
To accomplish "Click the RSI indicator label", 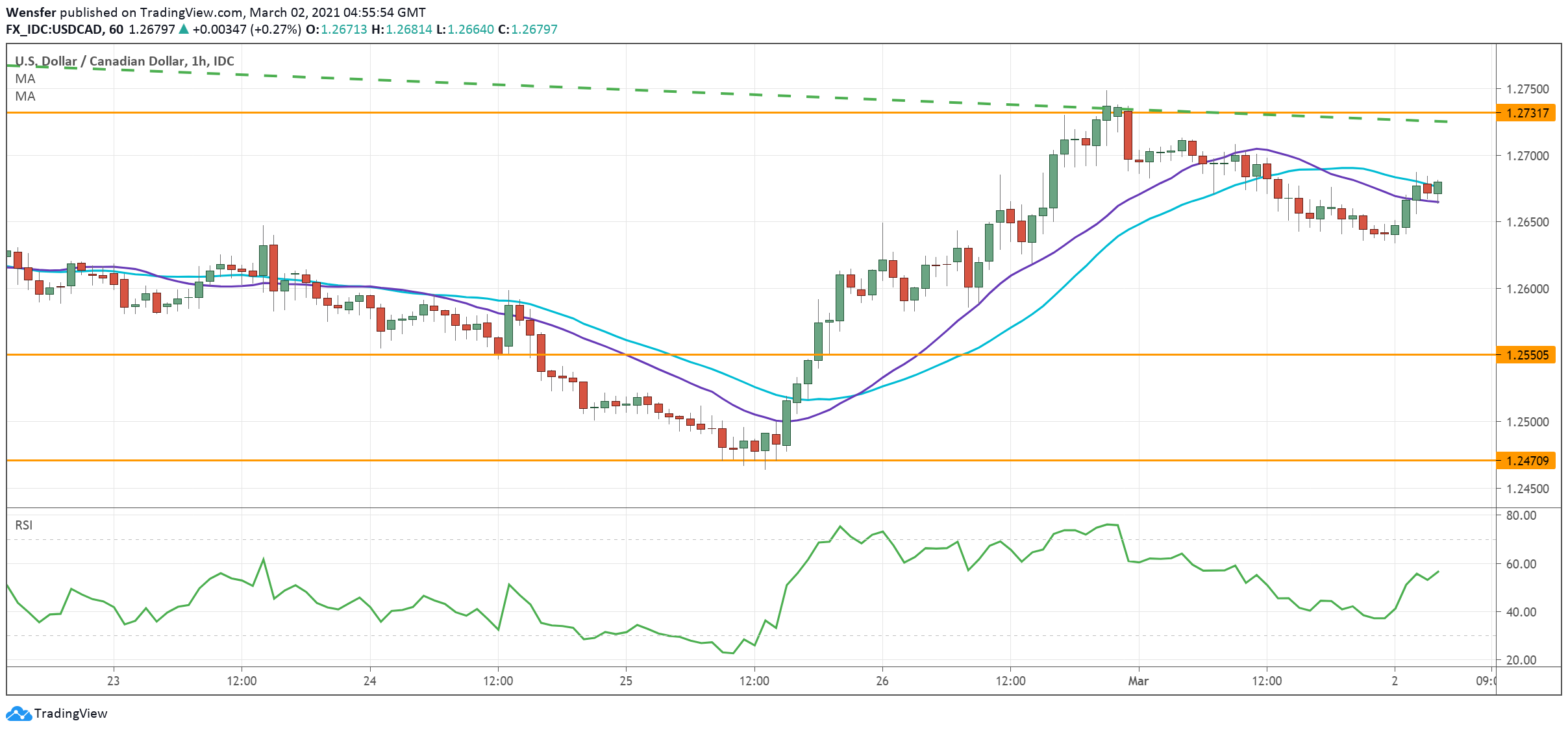I will [23, 525].
